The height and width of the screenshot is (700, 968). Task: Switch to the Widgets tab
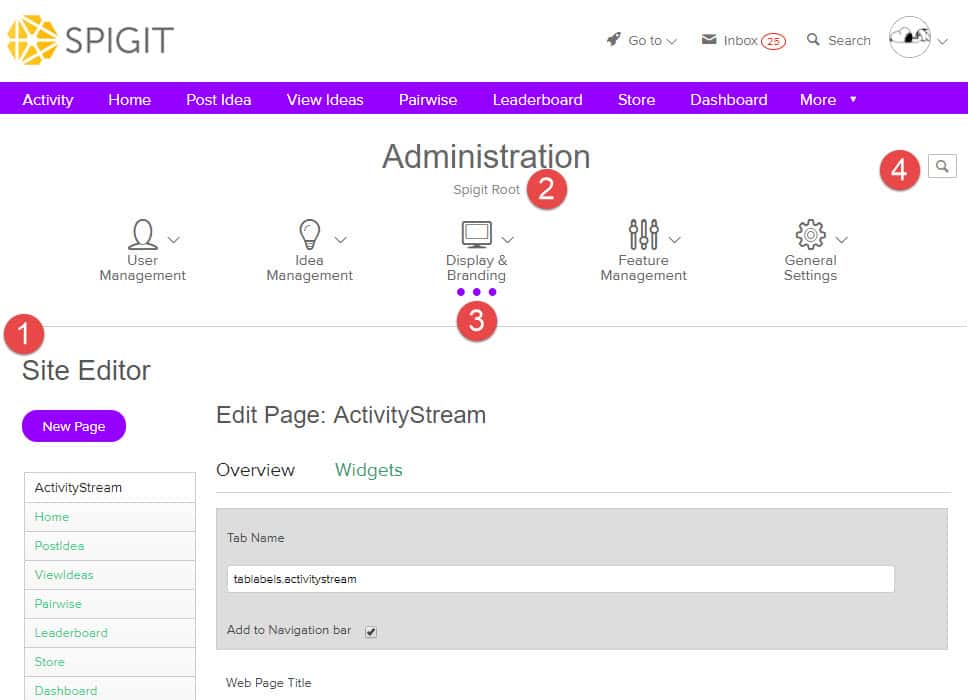[x=369, y=470]
